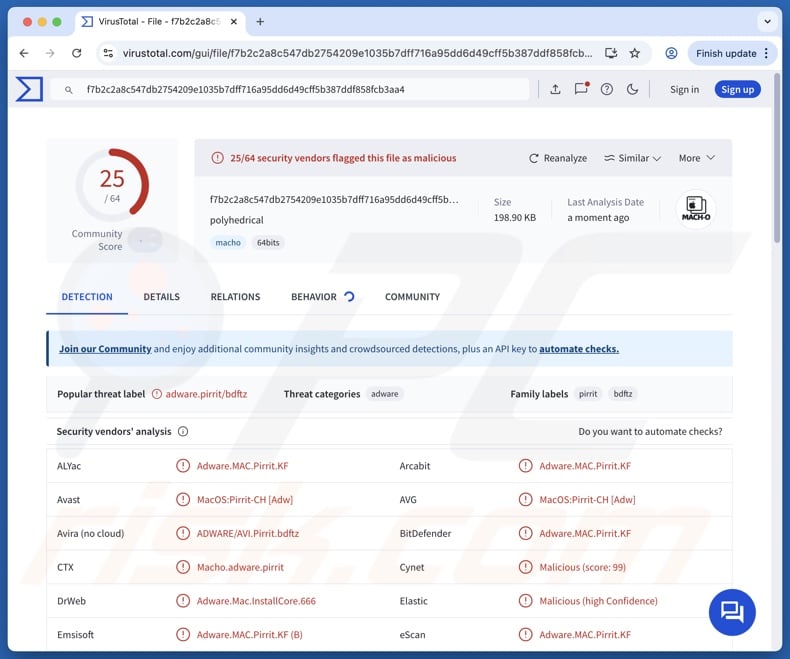790x659 pixels.
Task: Expand the Similar dropdown
Action: click(x=632, y=158)
